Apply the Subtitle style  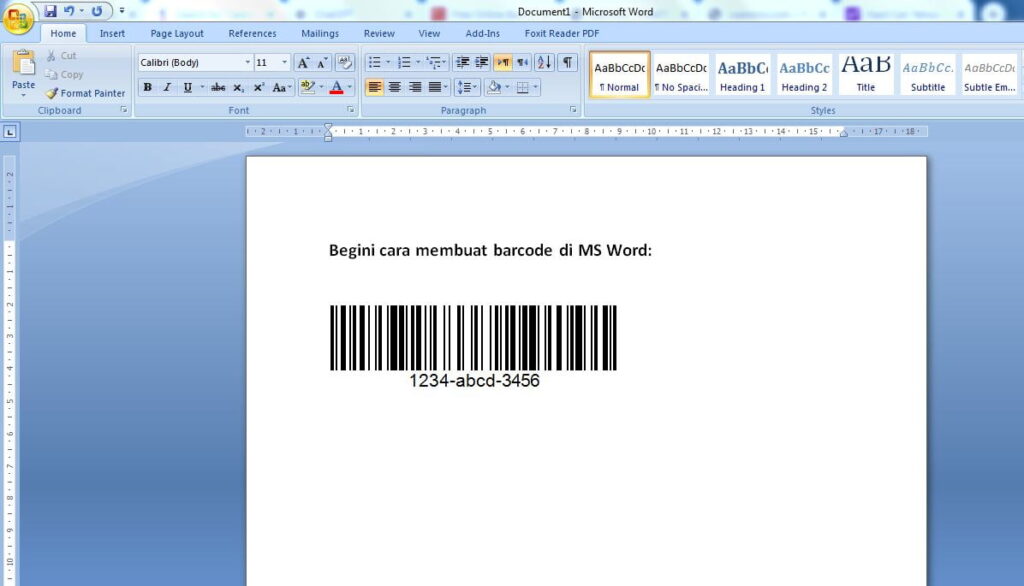point(927,74)
